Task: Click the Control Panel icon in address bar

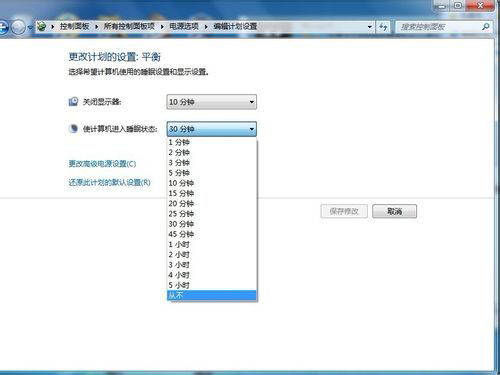Action: 42,26
